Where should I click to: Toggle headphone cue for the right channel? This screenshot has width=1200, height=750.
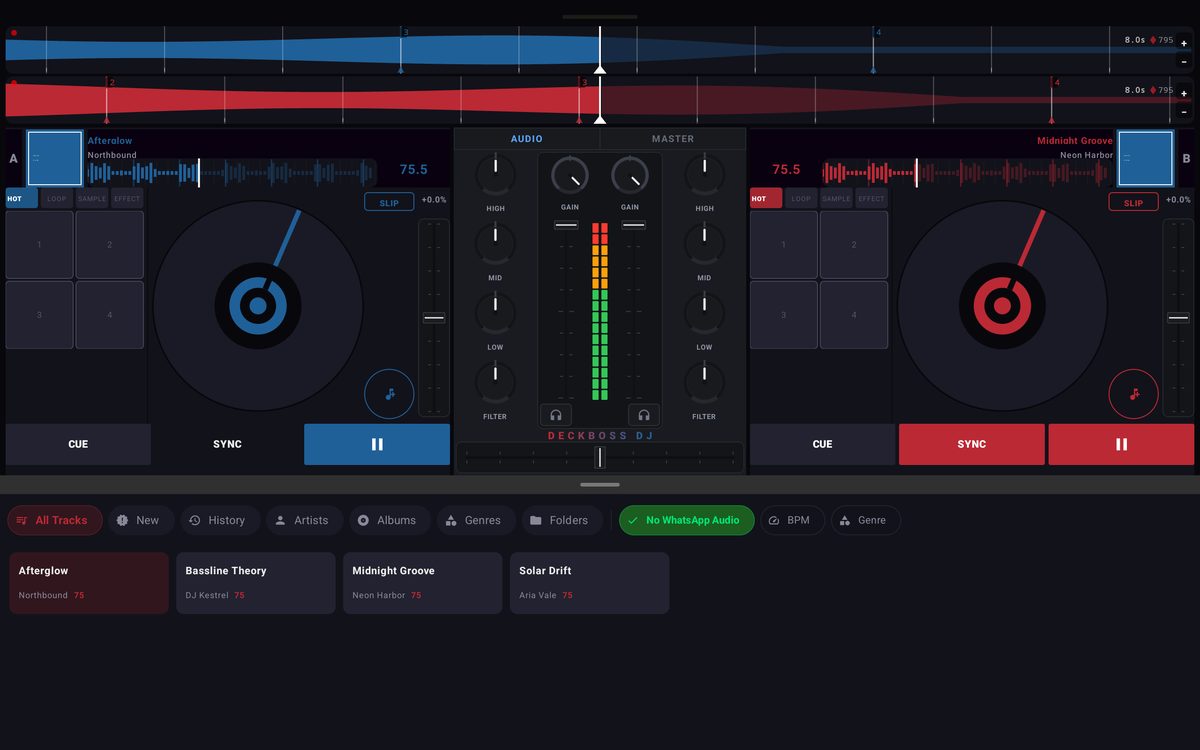tap(644, 415)
